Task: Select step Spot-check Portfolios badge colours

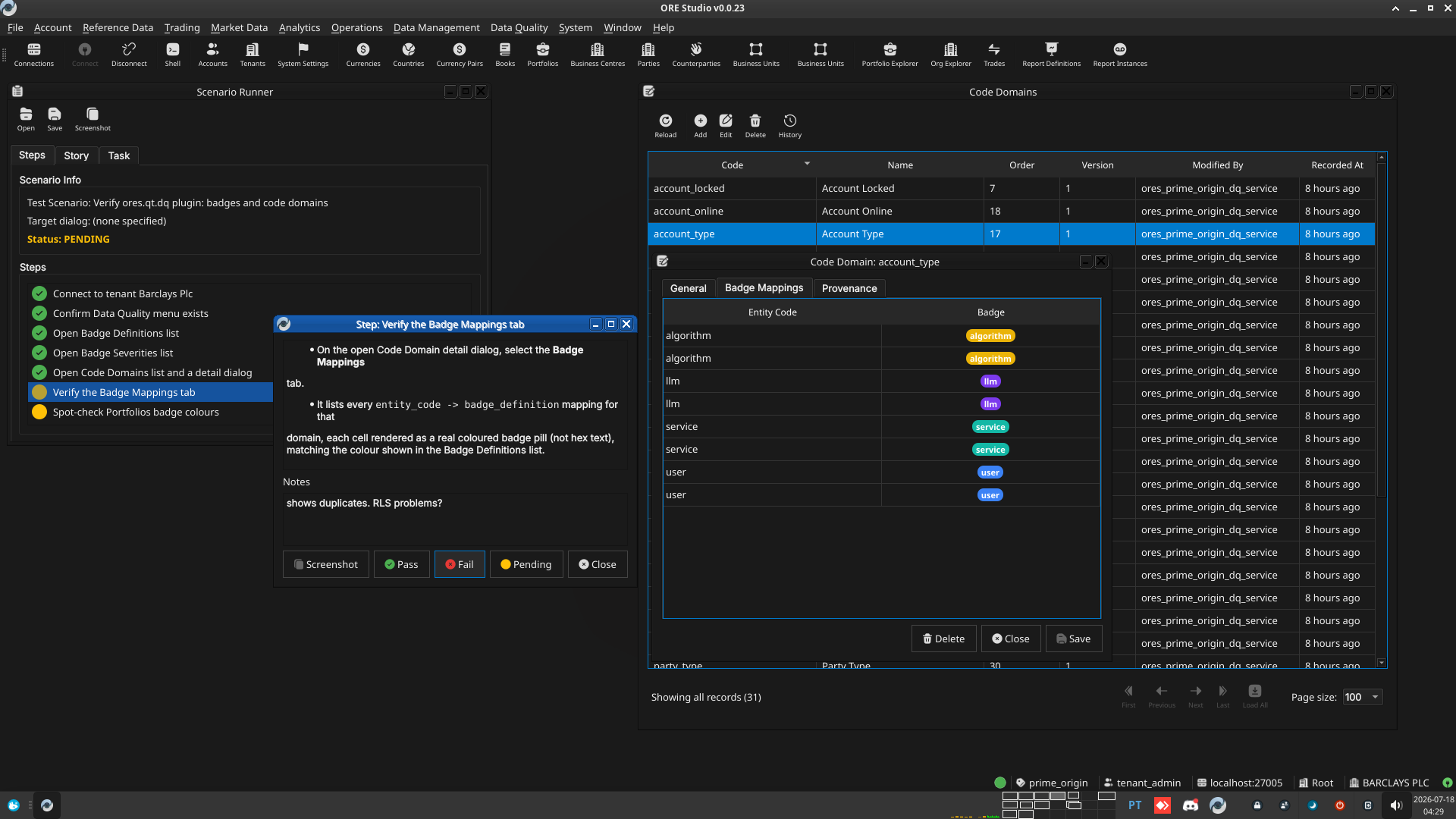Action: (136, 412)
